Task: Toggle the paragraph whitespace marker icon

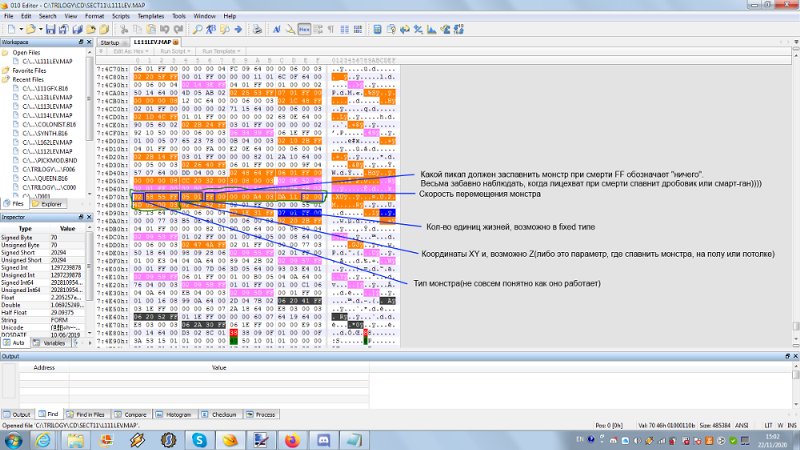Action: click(x=331, y=29)
